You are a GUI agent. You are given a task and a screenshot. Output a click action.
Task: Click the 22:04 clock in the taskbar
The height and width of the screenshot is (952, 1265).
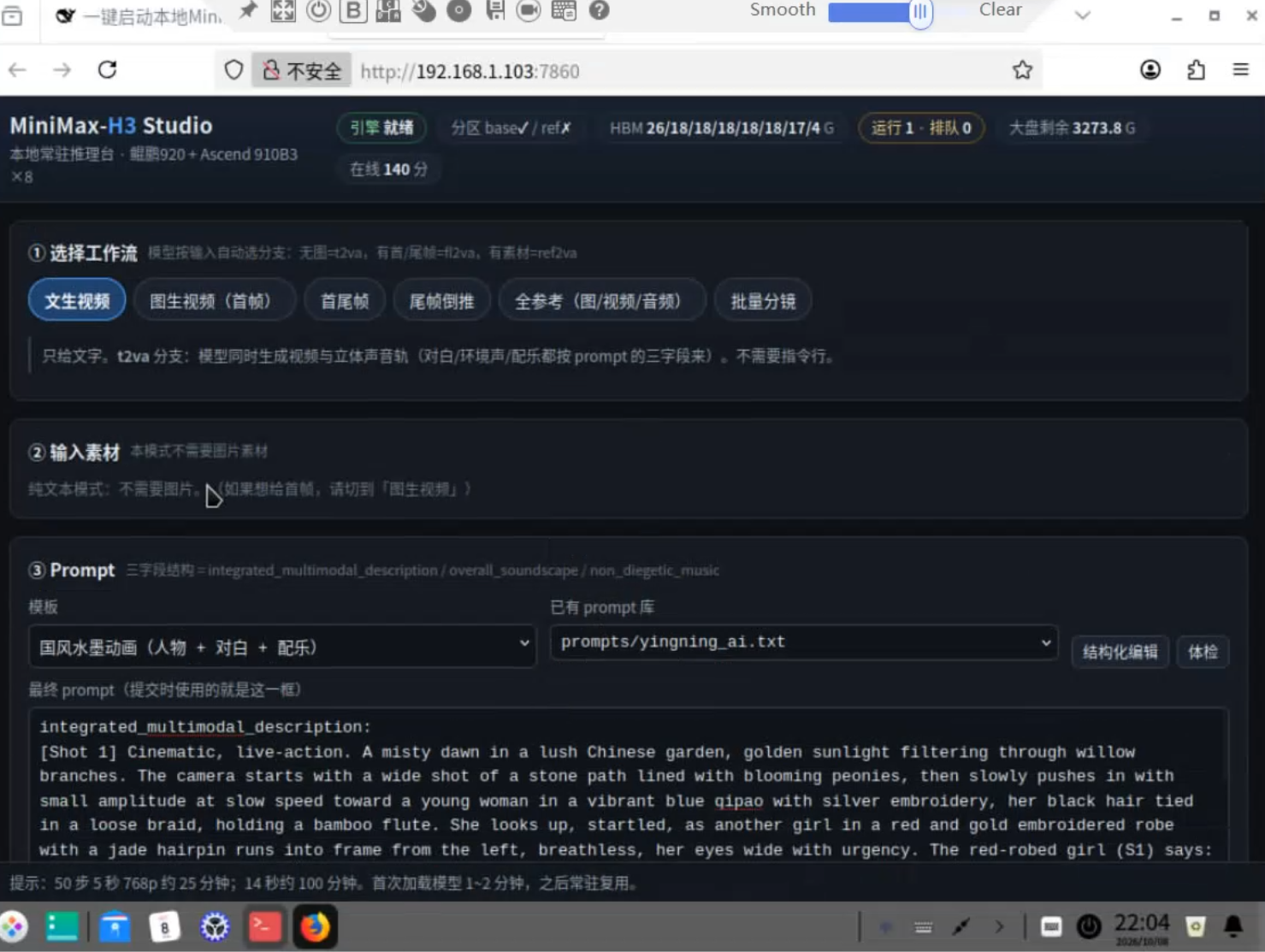[1141, 925]
